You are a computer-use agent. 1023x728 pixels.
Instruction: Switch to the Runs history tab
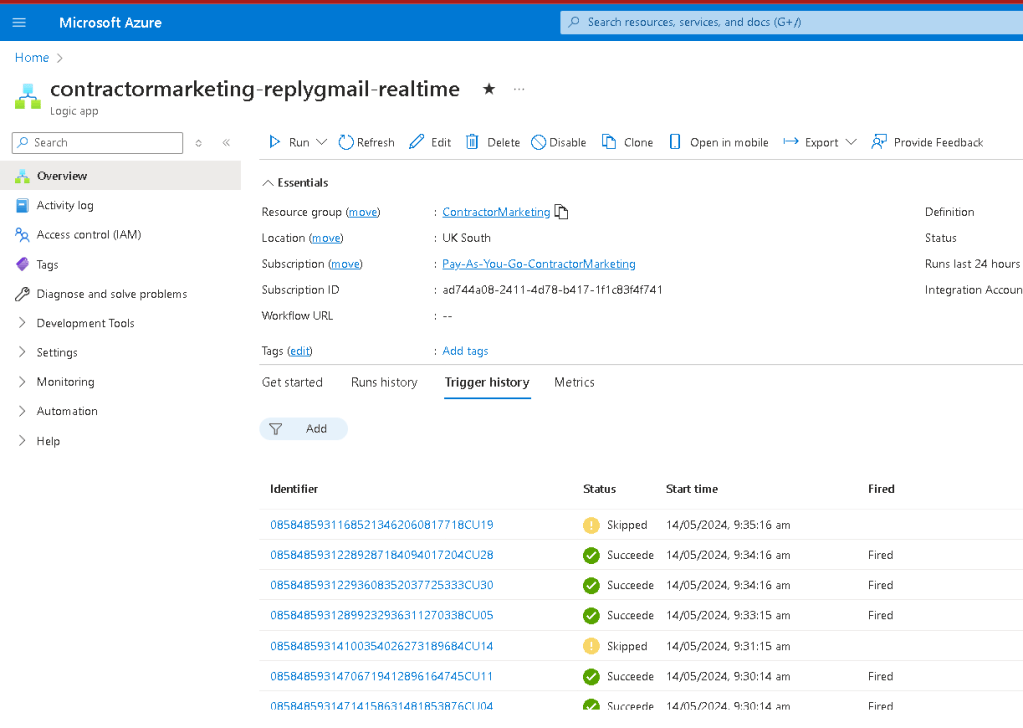point(384,382)
